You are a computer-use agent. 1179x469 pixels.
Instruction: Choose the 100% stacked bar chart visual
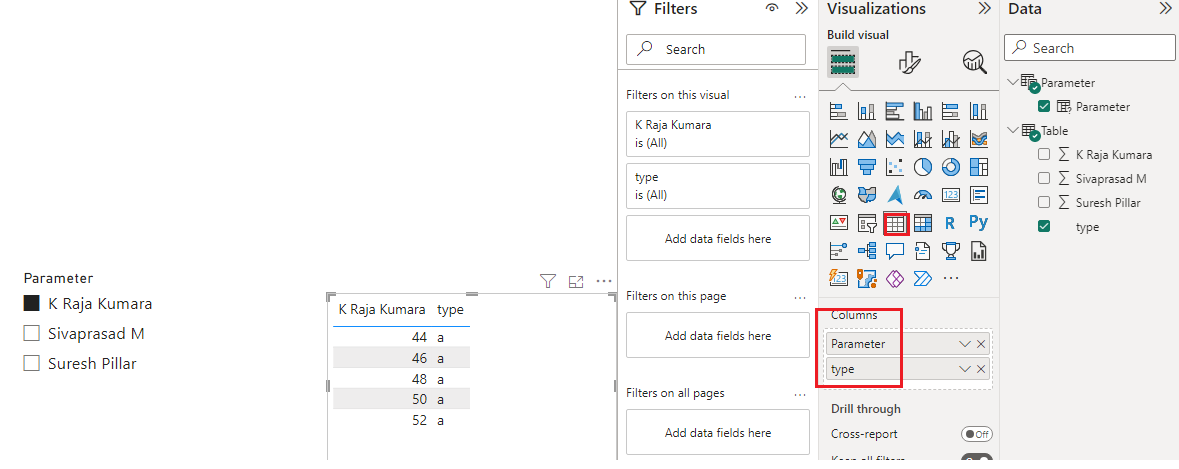coord(950,112)
